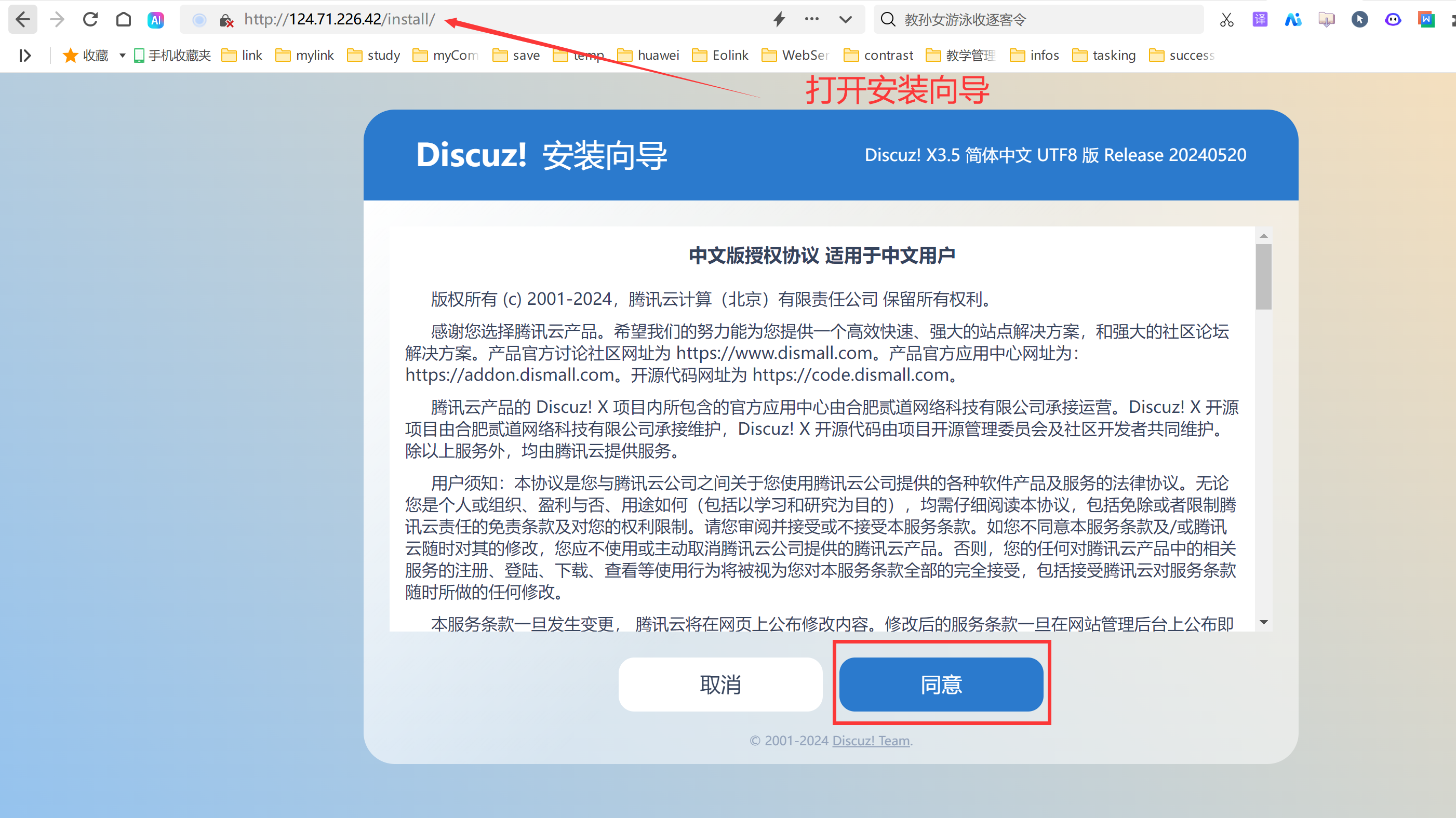Open the blue AI extension icon
This screenshot has width=1456, height=818.
point(1293,20)
